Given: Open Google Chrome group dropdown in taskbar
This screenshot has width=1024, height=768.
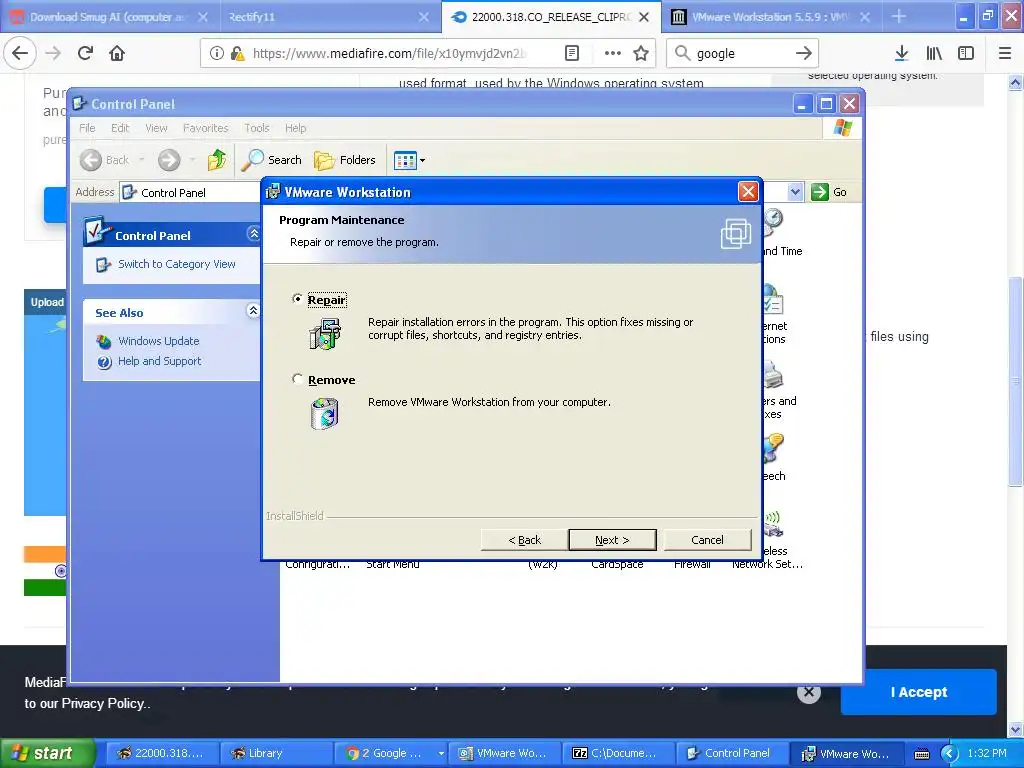Looking at the screenshot, I should [x=441, y=753].
